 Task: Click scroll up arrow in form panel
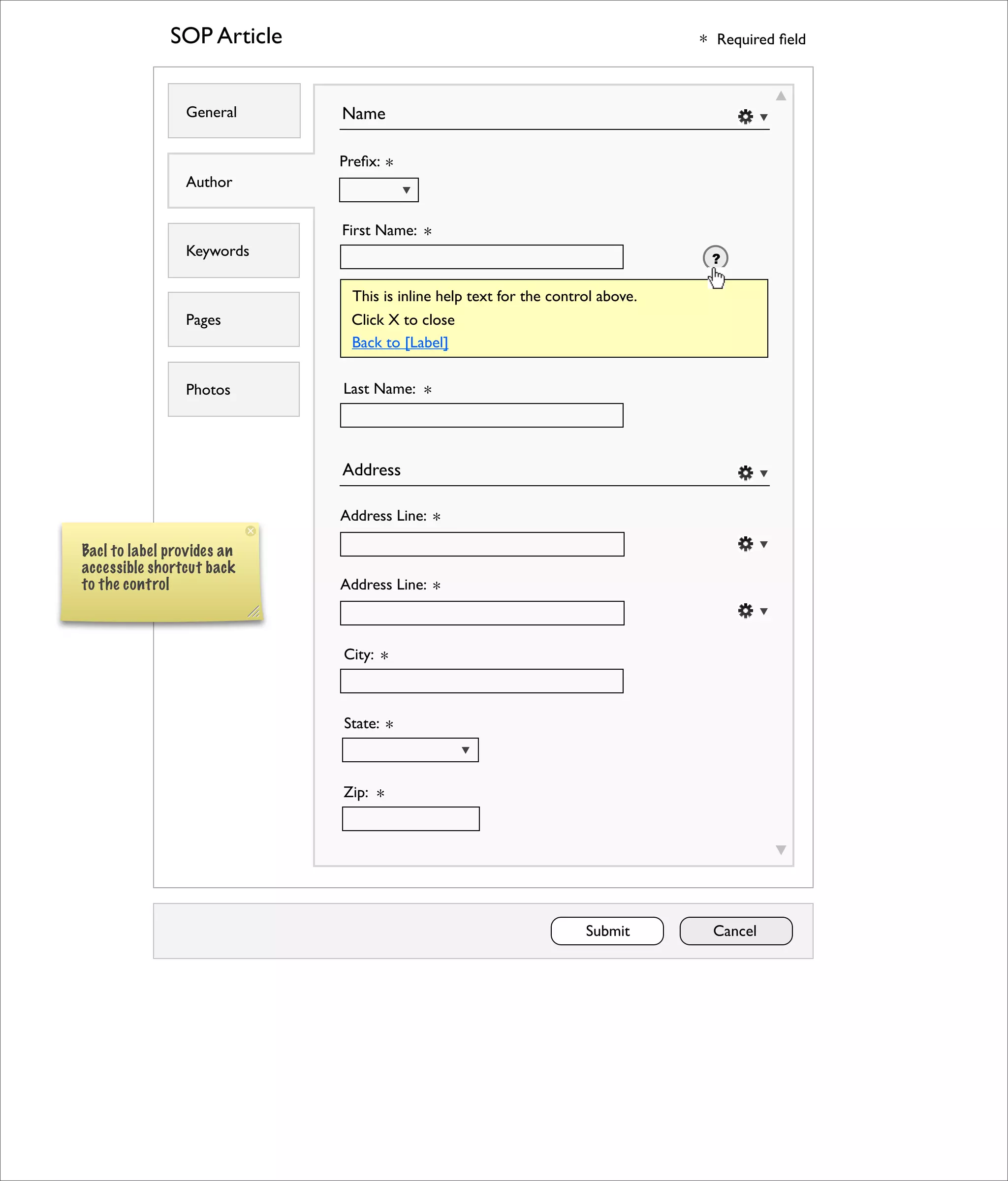point(781,96)
